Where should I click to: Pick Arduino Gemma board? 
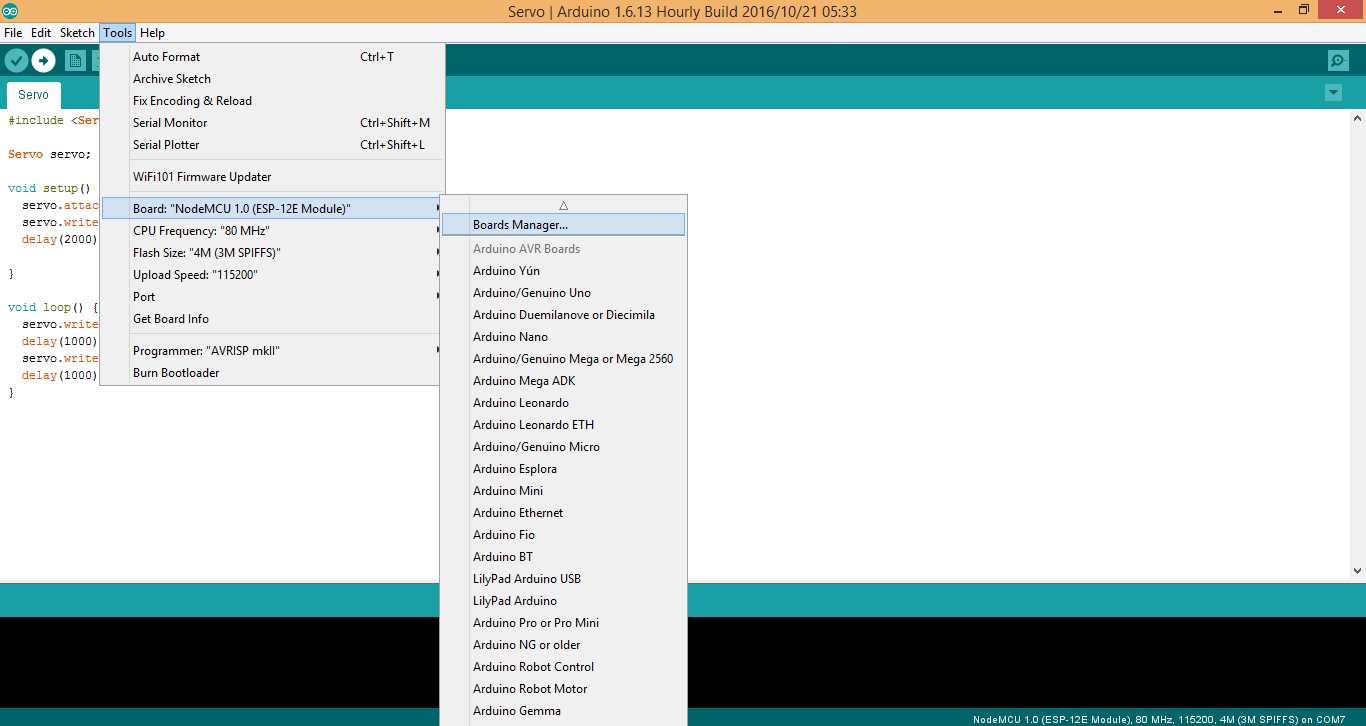[x=563, y=711]
